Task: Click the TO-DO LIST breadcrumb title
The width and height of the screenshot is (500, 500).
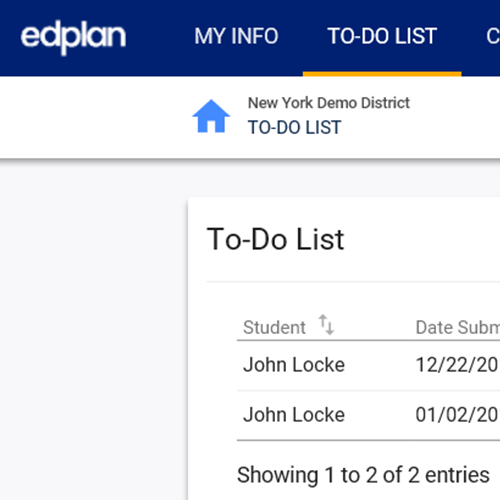Action: click(294, 127)
